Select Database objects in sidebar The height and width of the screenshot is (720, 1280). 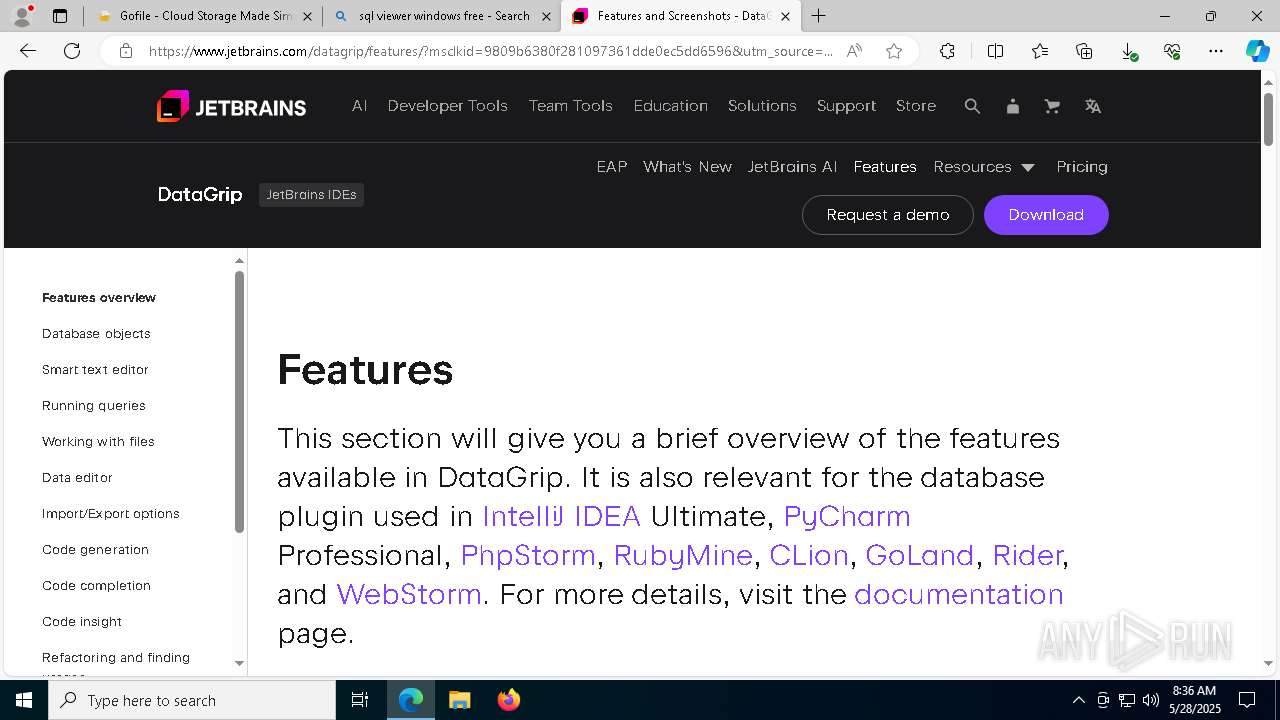pyautogui.click(x=96, y=334)
